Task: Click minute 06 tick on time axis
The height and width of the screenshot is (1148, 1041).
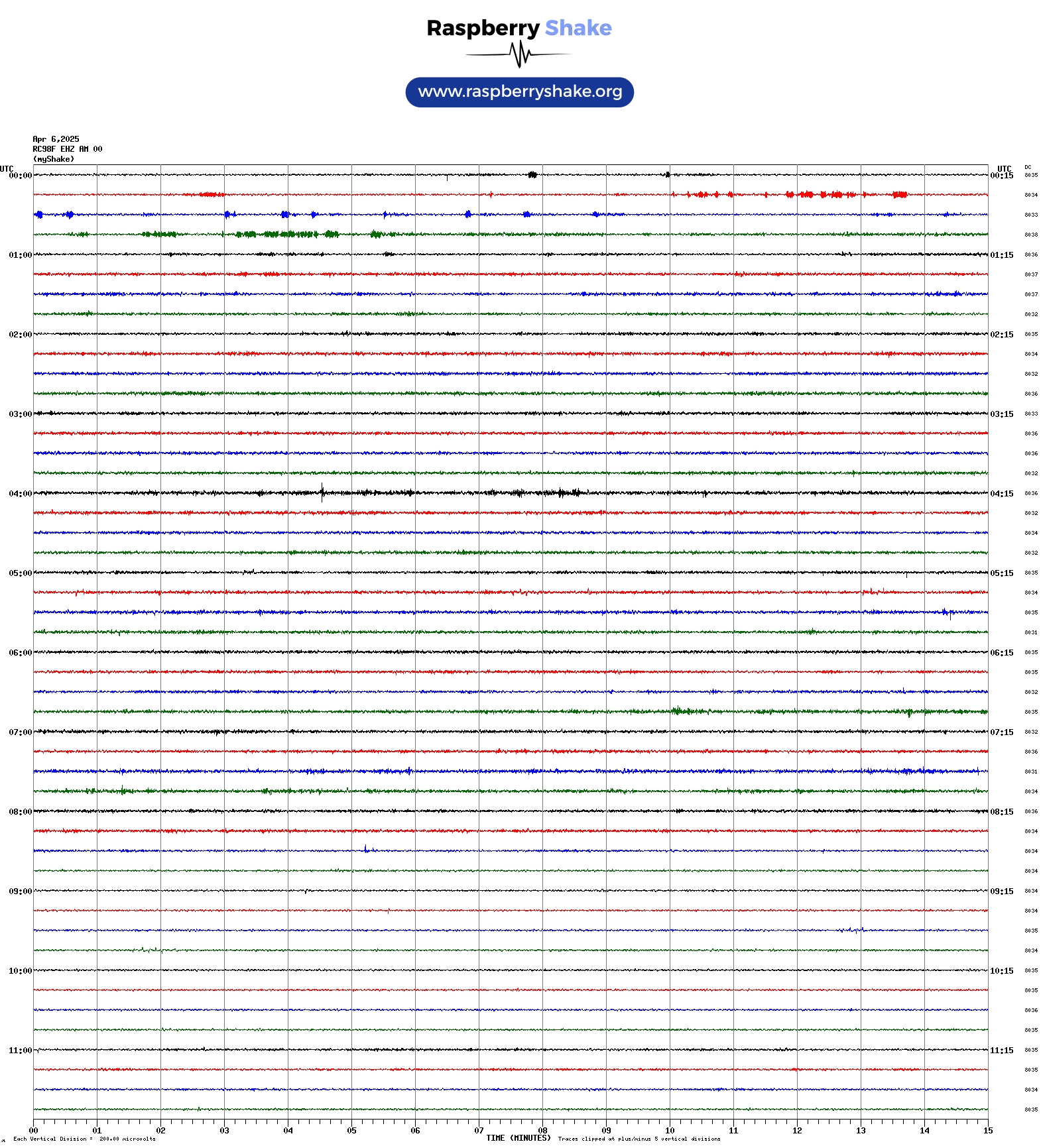Action: click(x=415, y=1131)
